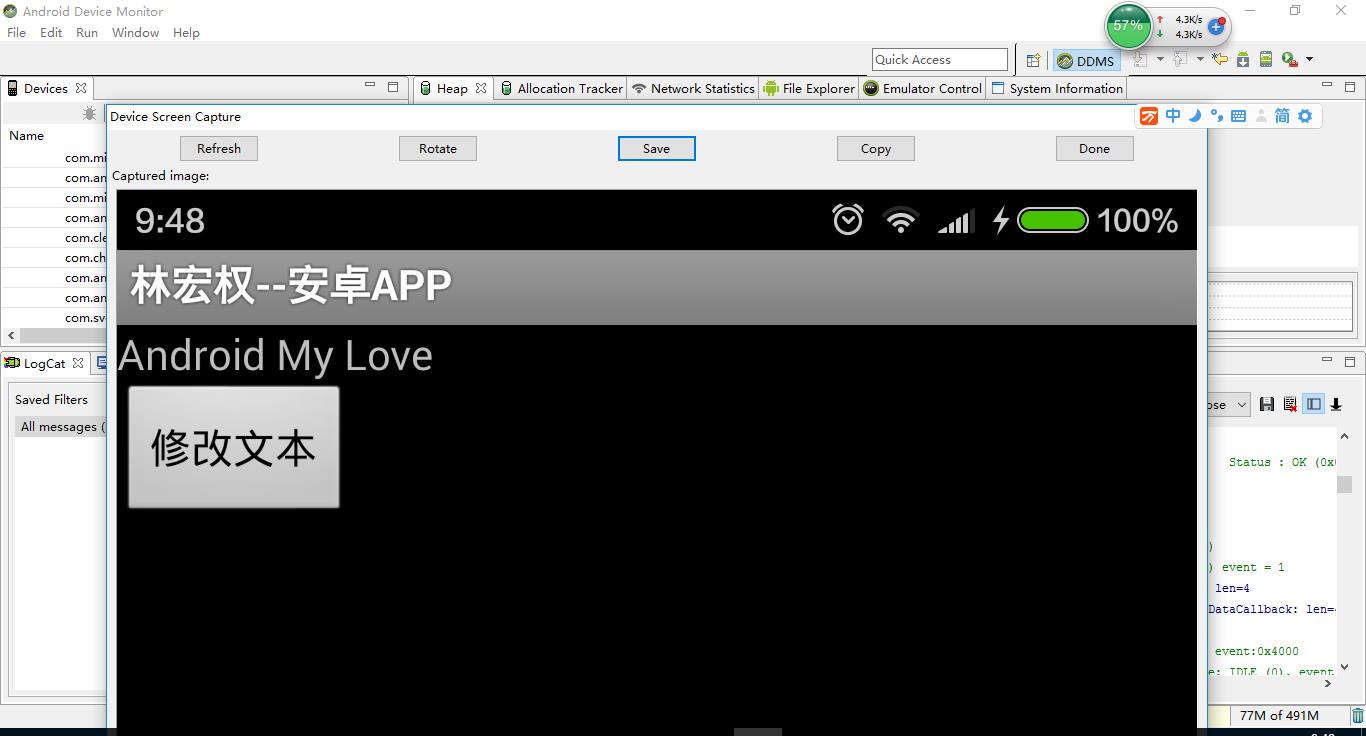Select the com.cle process row
The image size is (1366, 736).
86,237
